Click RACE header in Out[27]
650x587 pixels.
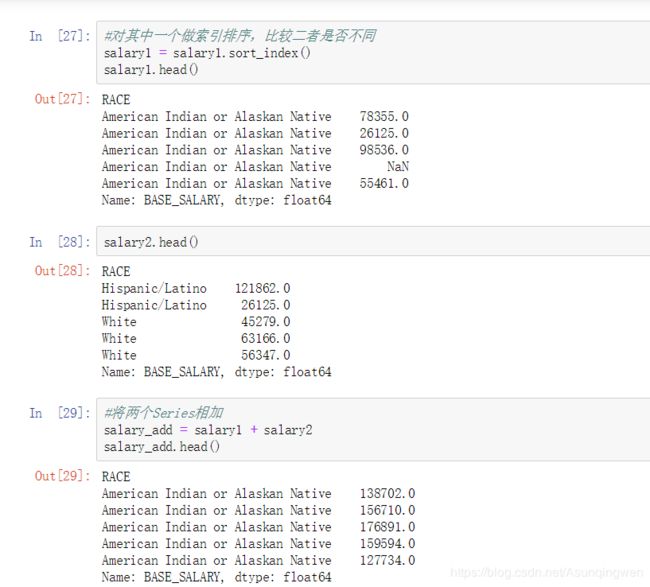pos(116,100)
